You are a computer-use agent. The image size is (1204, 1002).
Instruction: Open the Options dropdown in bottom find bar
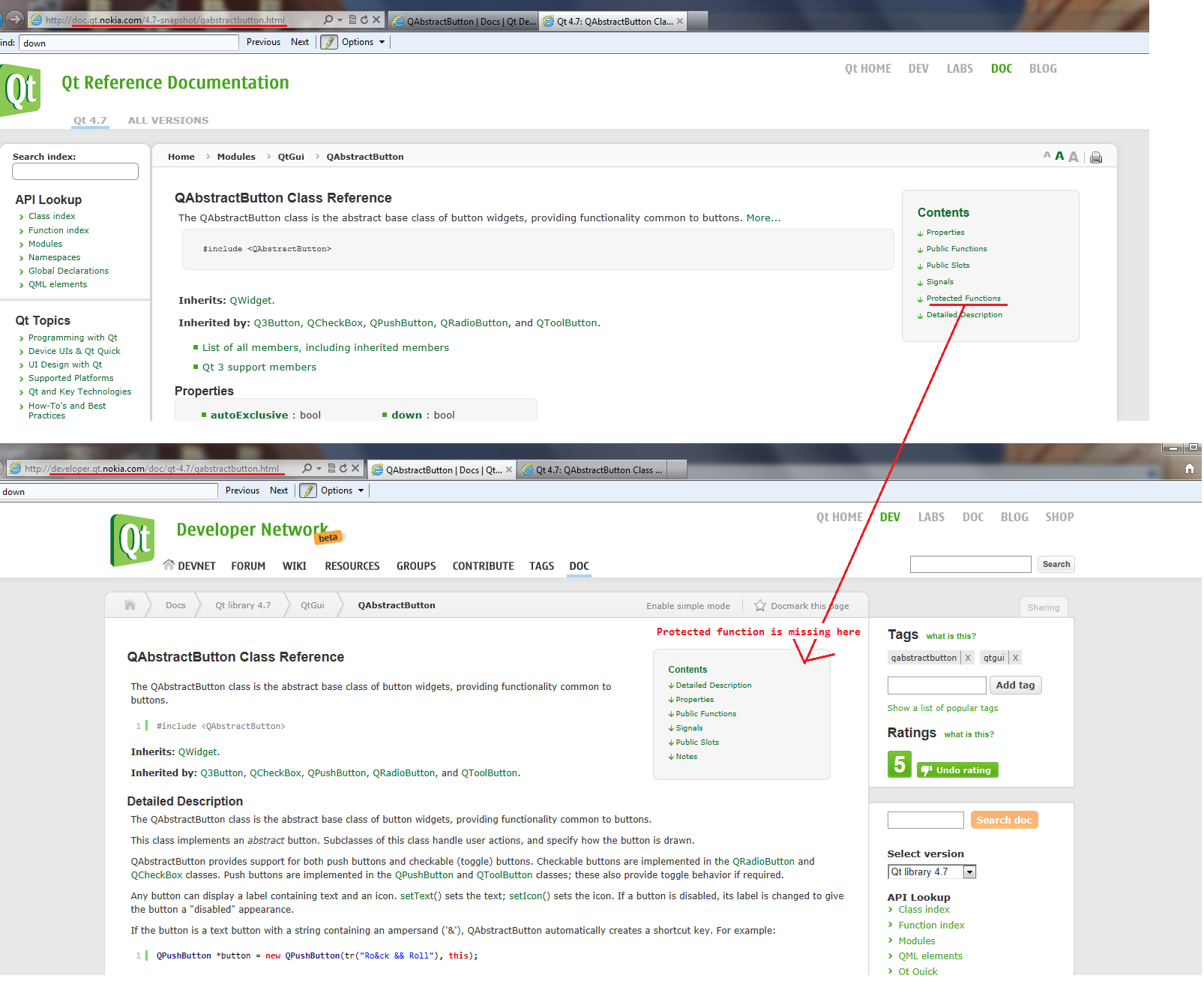(x=342, y=490)
